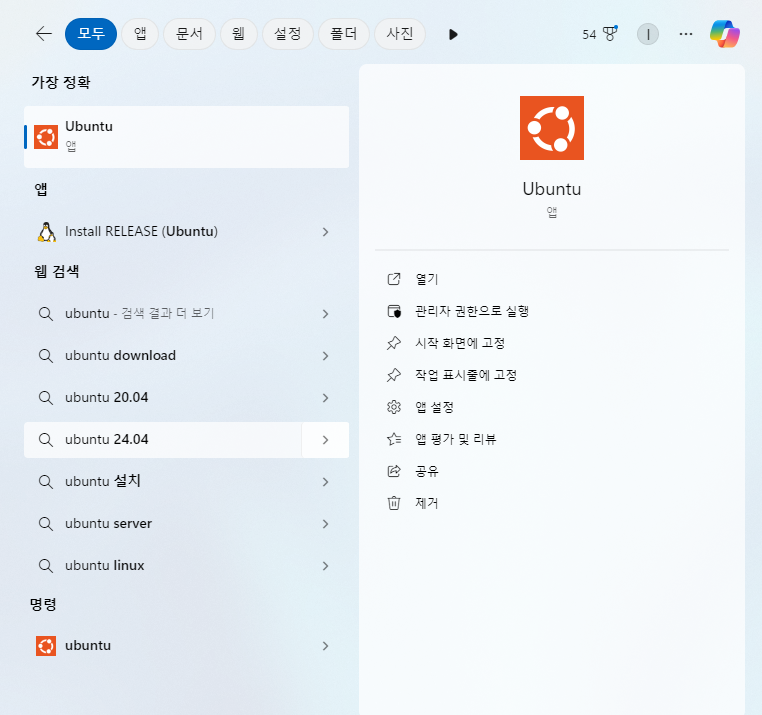Select the 모두 filter tab
762x715 pixels.
91,34
